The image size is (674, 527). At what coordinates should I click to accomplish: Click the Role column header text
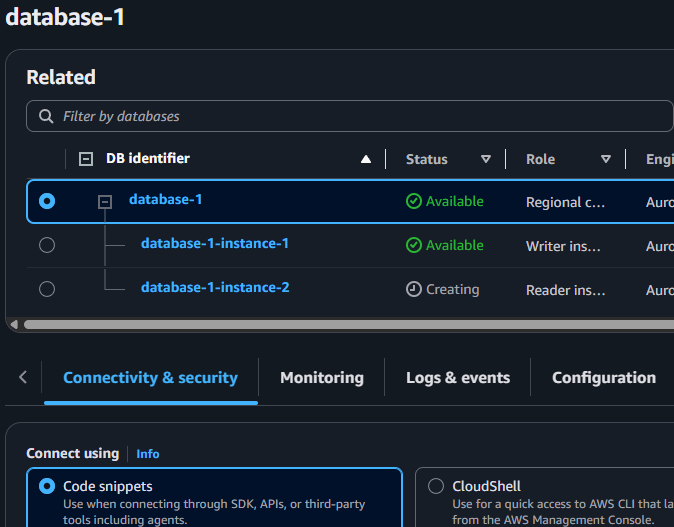tap(540, 159)
